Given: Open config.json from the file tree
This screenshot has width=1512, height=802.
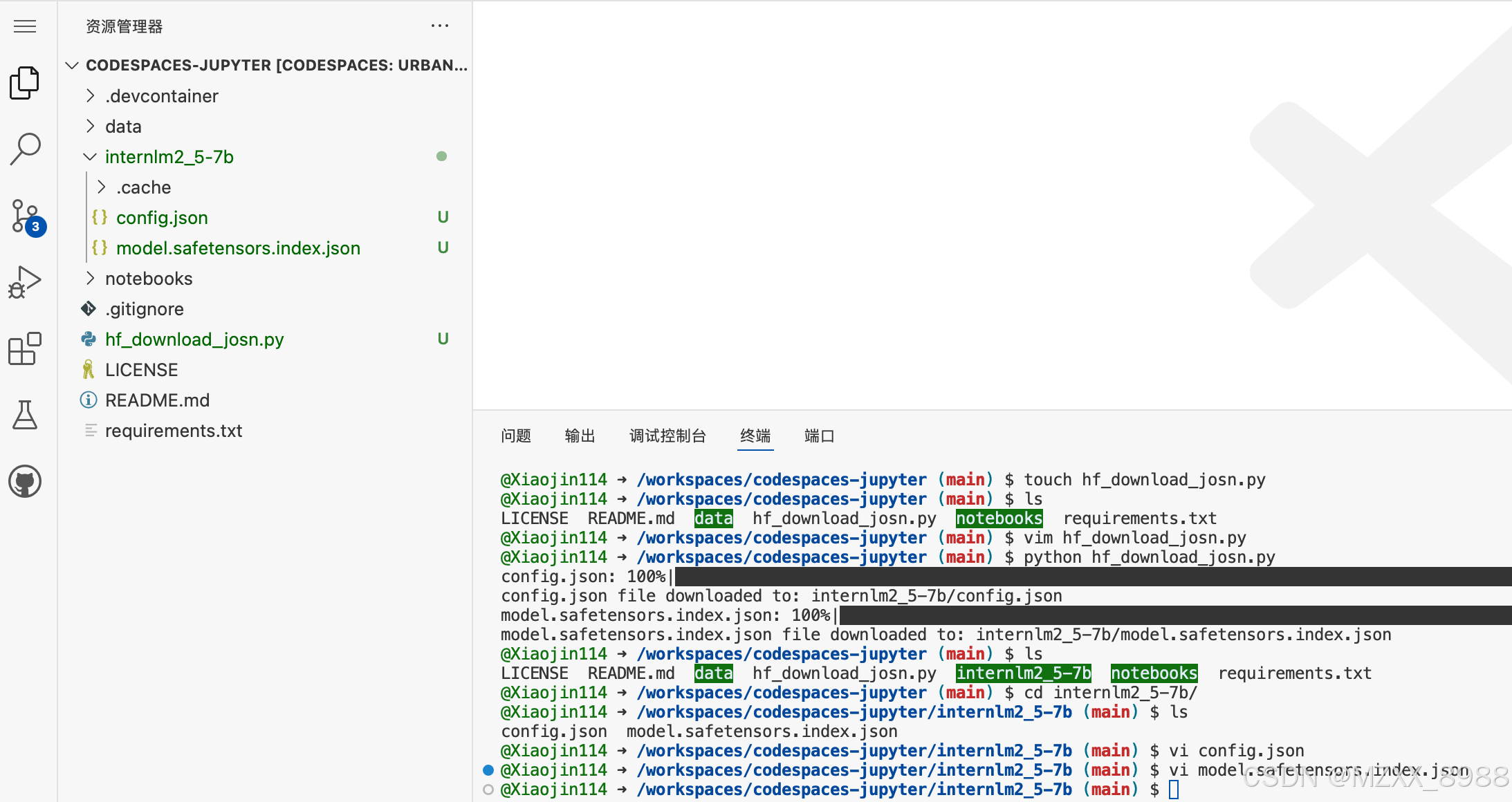Looking at the screenshot, I should [x=163, y=217].
